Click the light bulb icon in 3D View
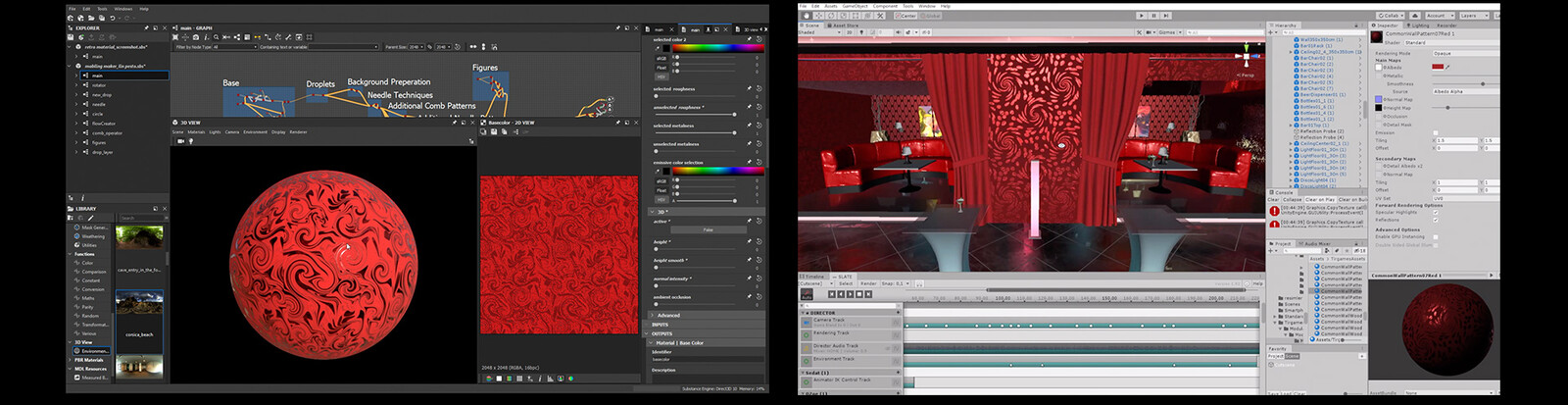The width and height of the screenshot is (1568, 405). click(189, 141)
